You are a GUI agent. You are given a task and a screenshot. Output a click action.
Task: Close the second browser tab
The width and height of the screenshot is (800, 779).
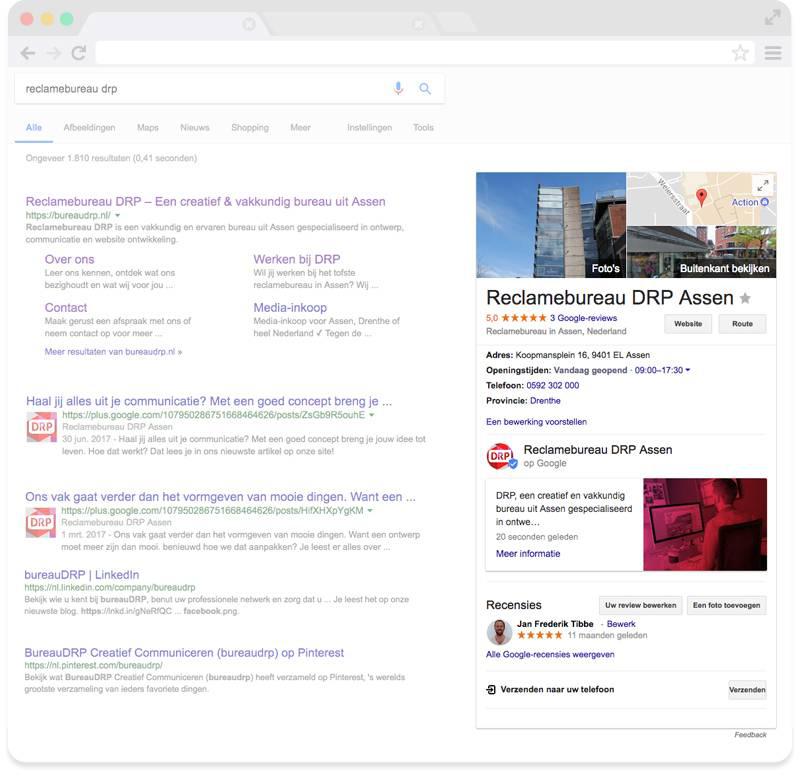pos(418,24)
